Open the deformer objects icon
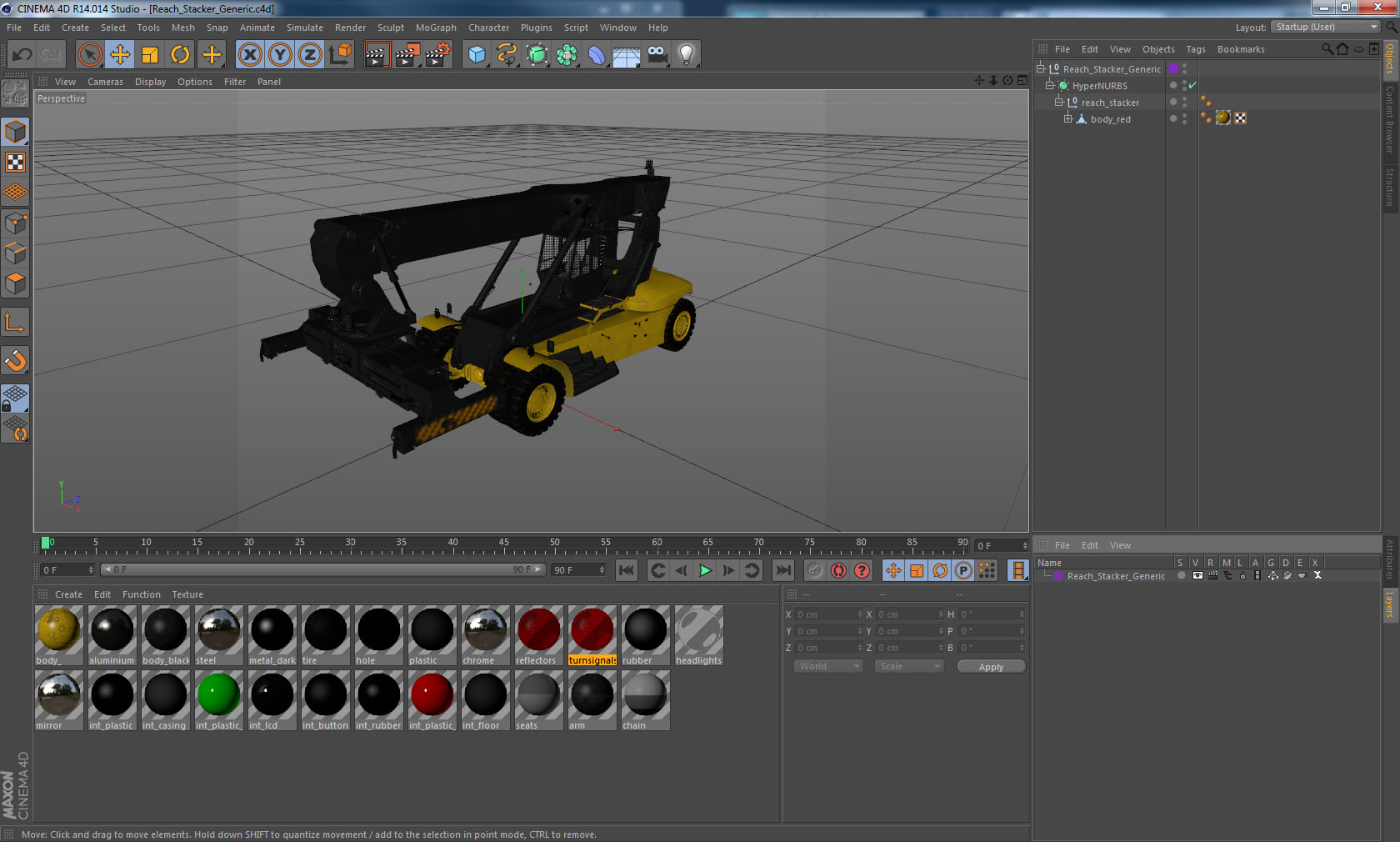 597,55
